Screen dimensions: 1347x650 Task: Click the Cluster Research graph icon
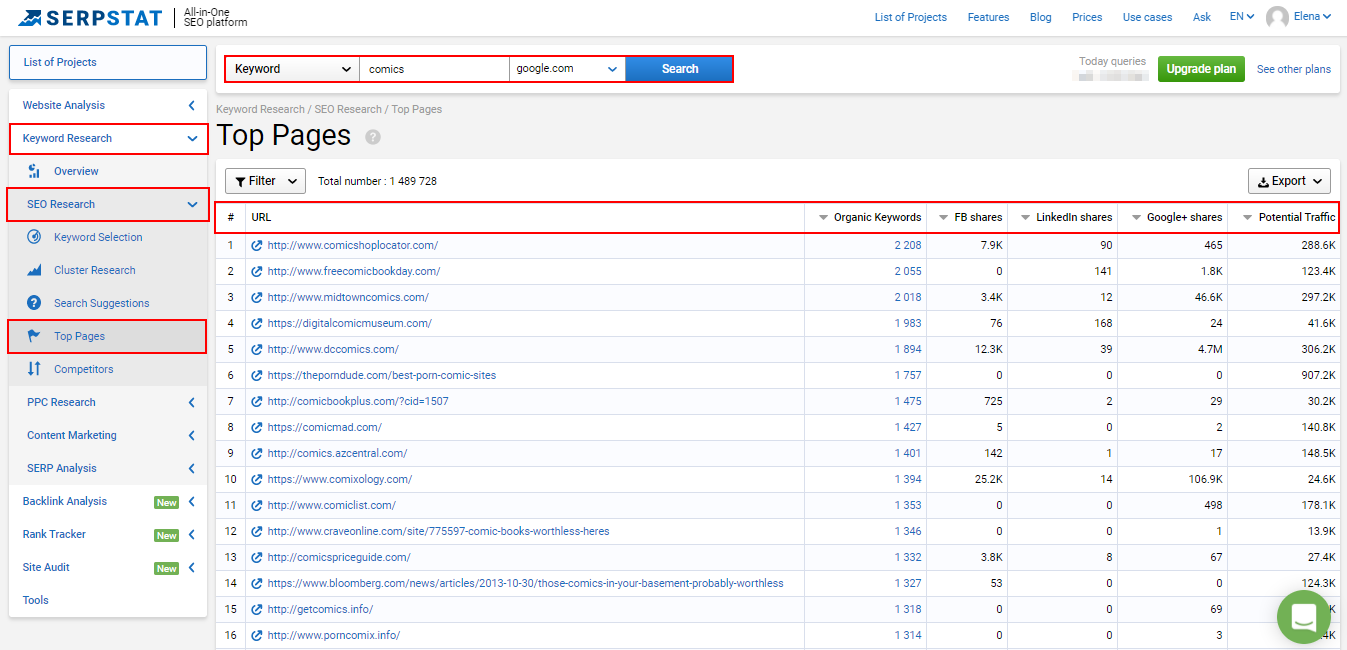coord(34,270)
